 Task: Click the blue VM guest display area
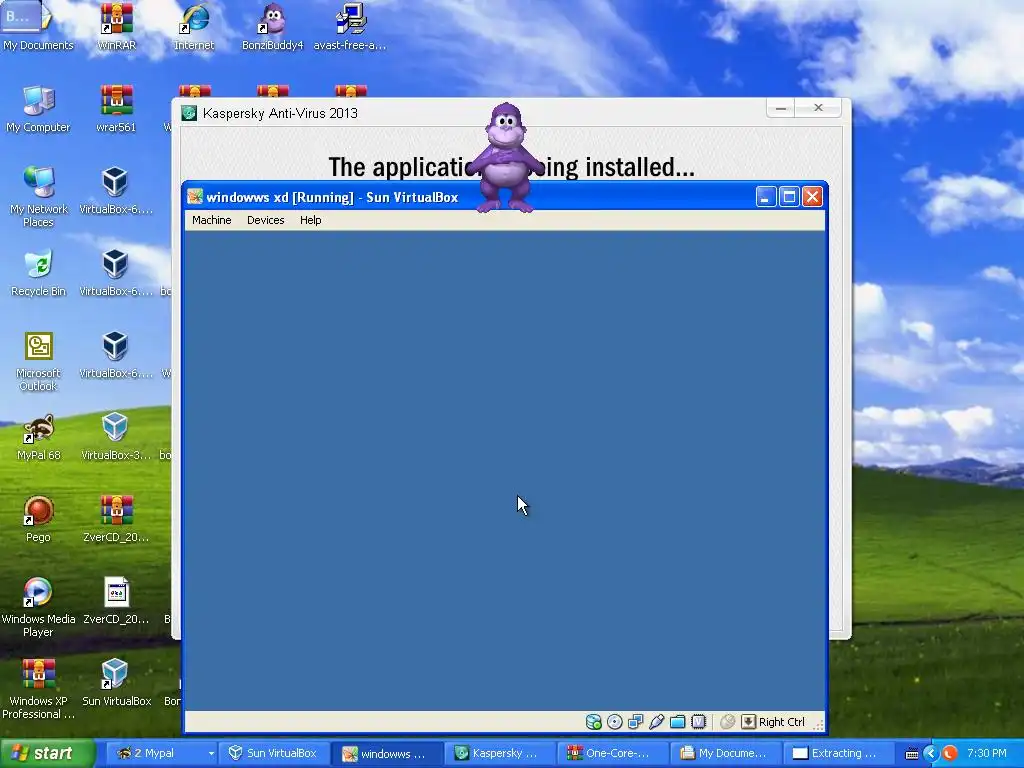[x=505, y=470]
